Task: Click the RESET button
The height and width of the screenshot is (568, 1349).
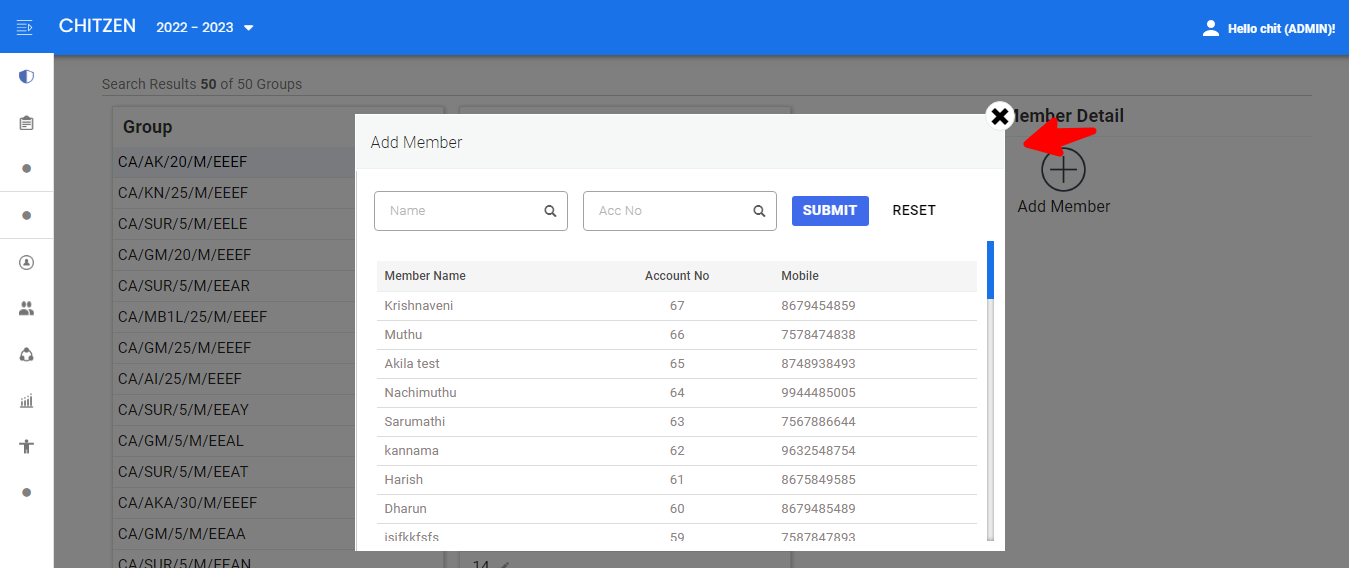Action: click(x=914, y=210)
